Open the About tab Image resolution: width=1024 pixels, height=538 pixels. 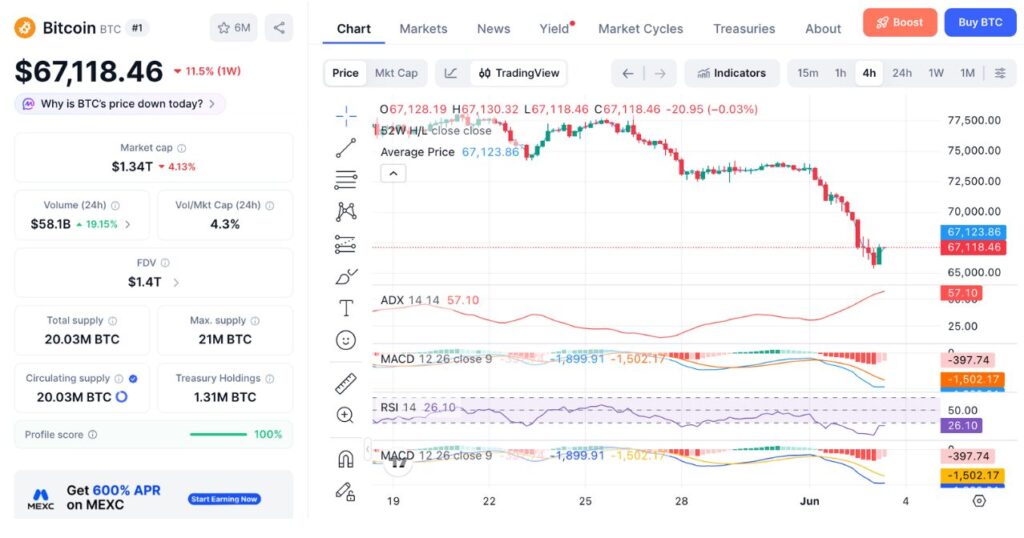pos(823,29)
